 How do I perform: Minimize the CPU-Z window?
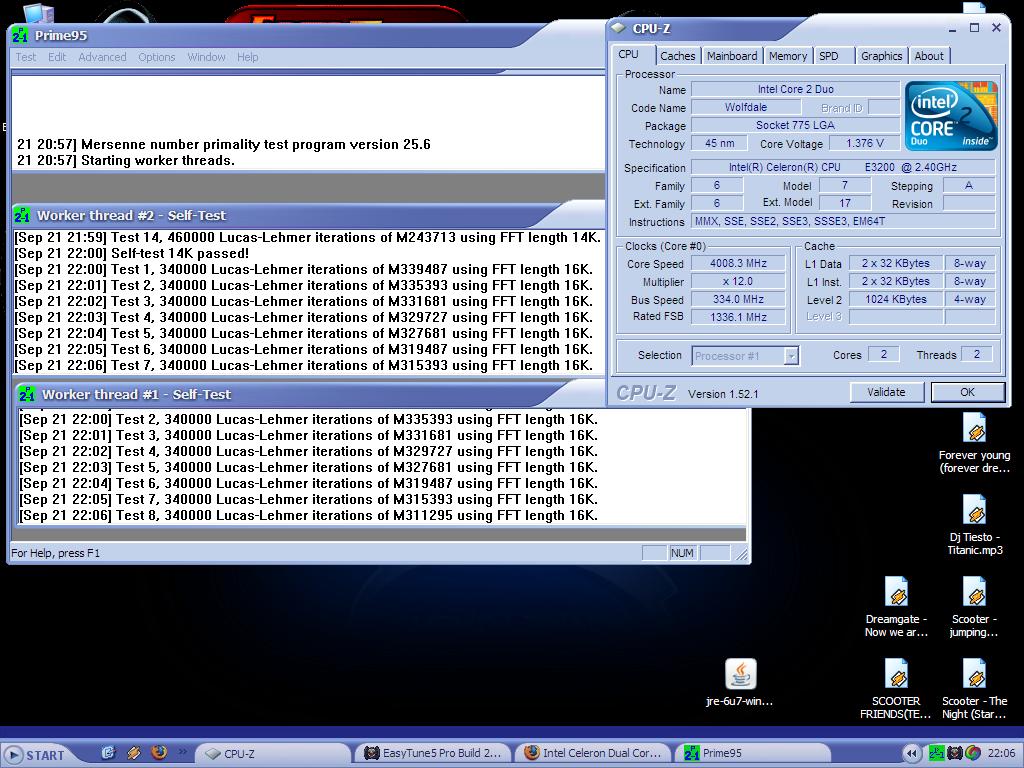(953, 28)
